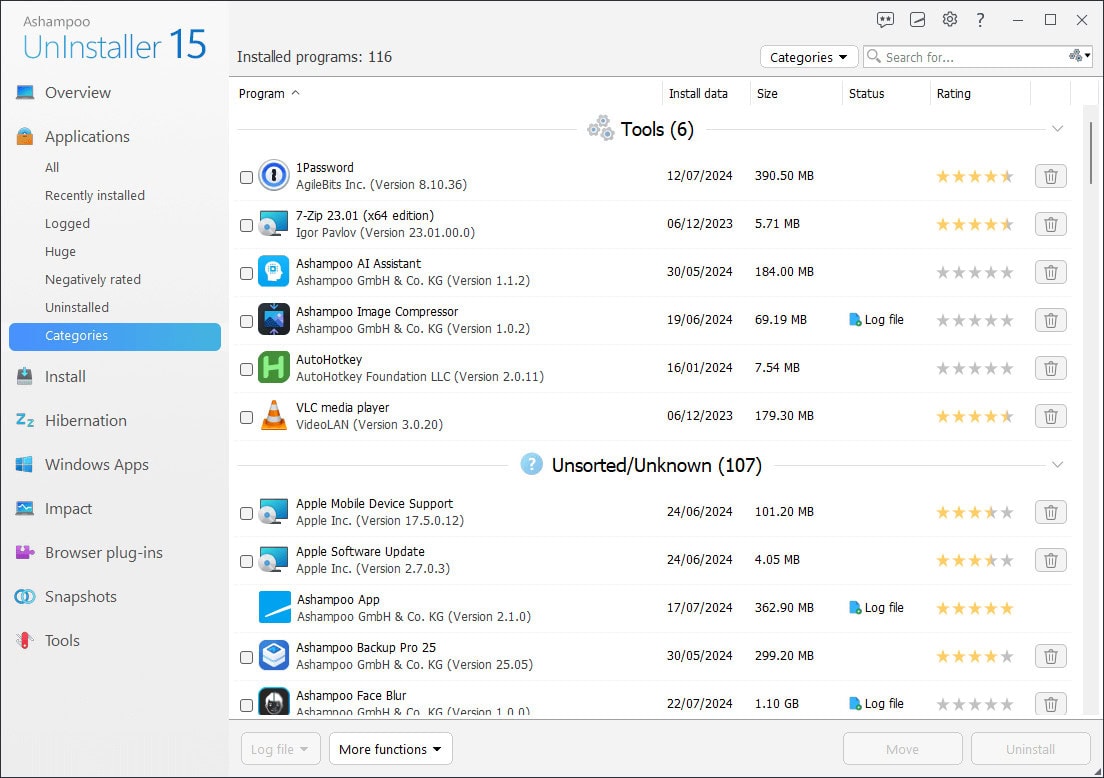Viewport: 1104px width, 778px height.
Task: Sort by Size column header
Action: [767, 94]
